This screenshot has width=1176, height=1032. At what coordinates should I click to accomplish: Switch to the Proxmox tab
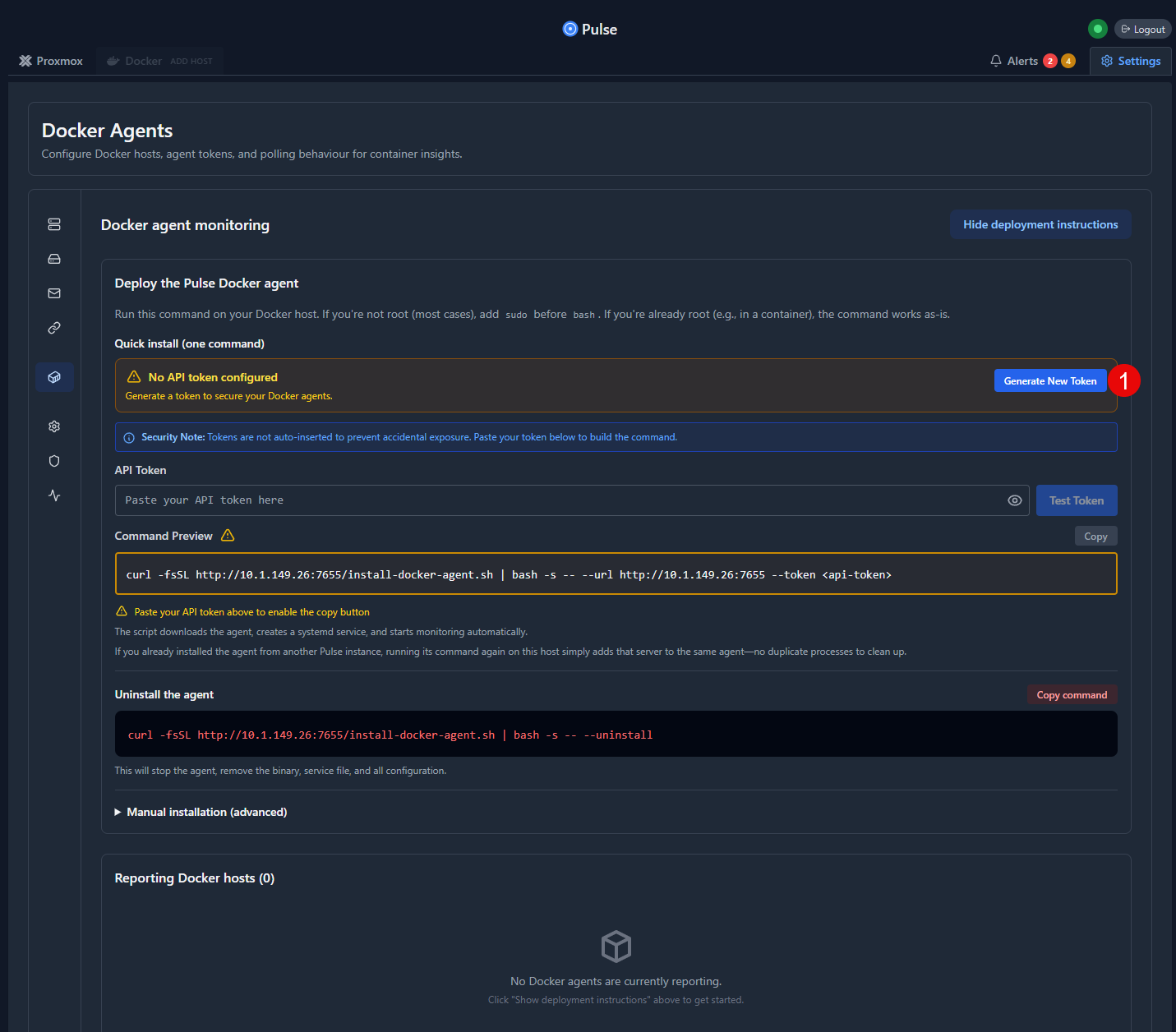(51, 61)
